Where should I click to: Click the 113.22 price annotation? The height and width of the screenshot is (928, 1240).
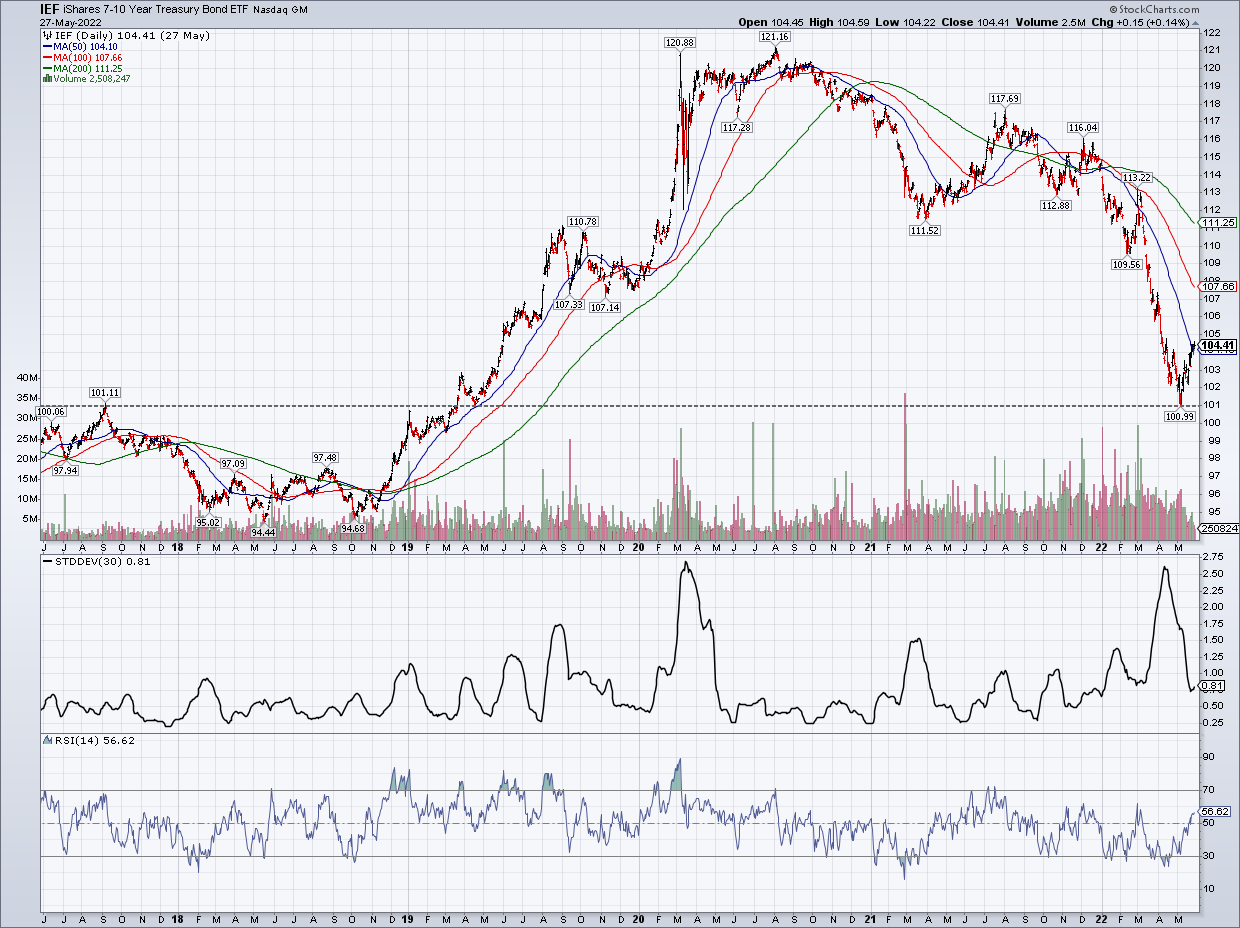pos(1136,177)
